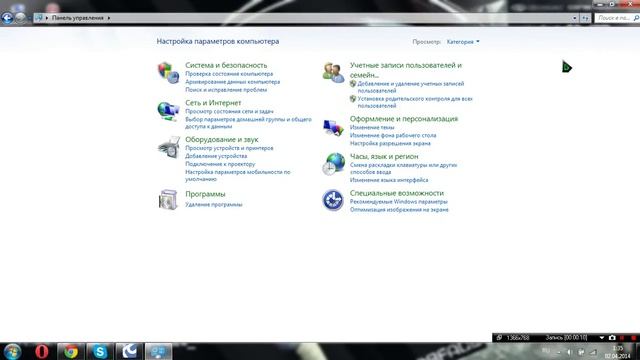Expand the recorder options dropdown arrow
The image size is (640, 360).
pyautogui.click(x=601, y=338)
